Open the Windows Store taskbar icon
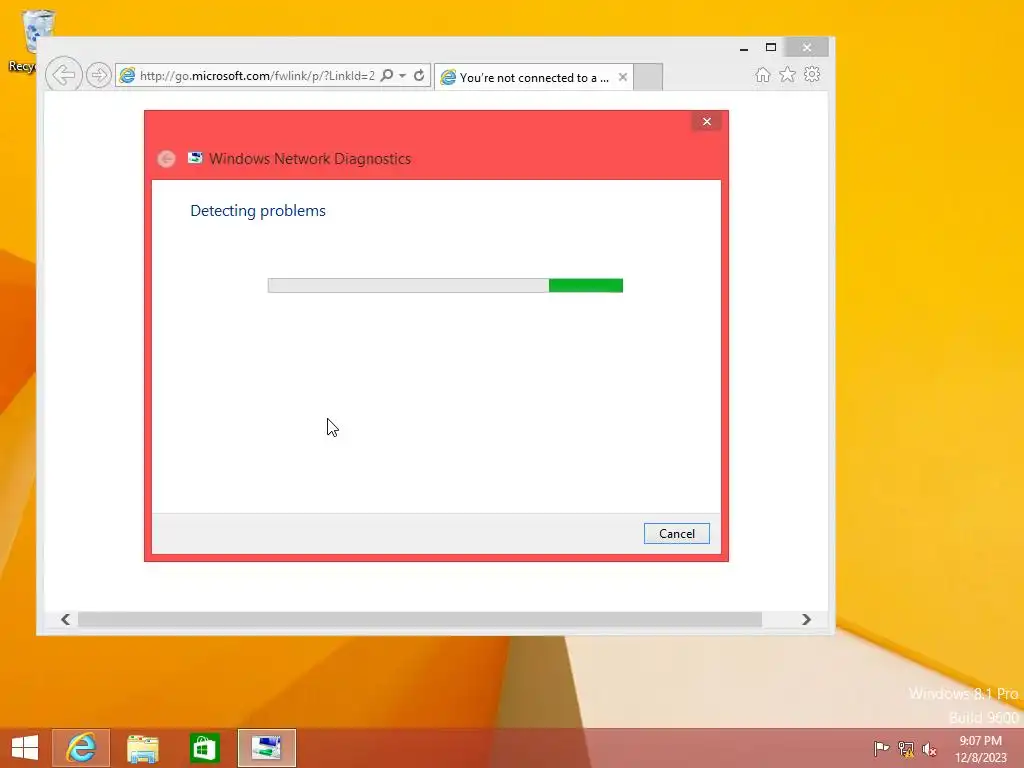 [204, 748]
